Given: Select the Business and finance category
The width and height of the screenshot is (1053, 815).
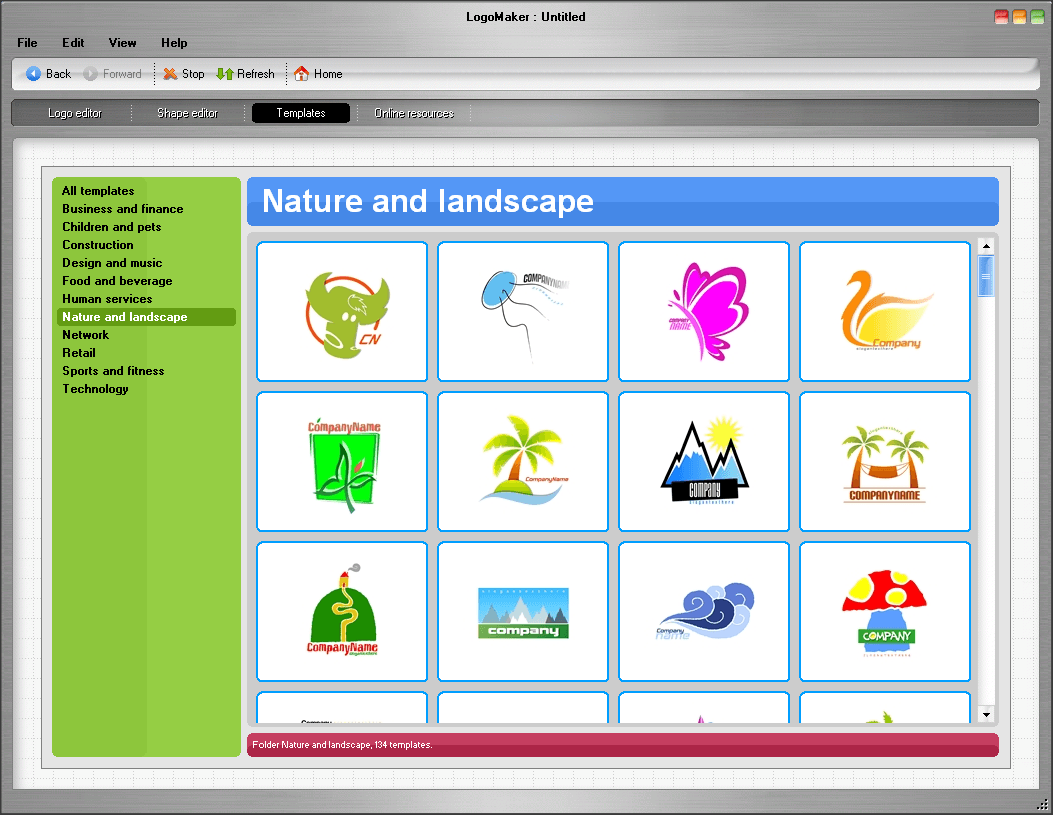Looking at the screenshot, I should pyautogui.click(x=122, y=208).
